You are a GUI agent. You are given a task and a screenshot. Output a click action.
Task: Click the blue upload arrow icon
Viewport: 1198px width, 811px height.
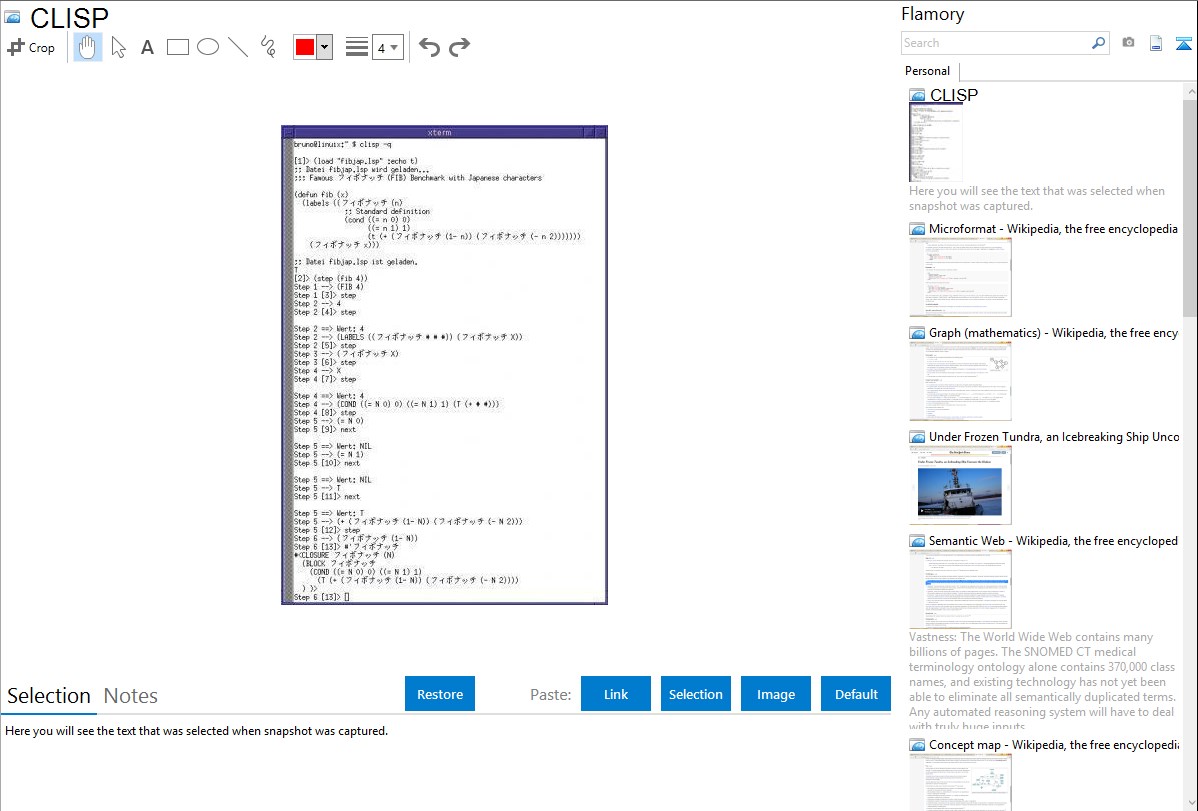pyautogui.click(x=1183, y=43)
